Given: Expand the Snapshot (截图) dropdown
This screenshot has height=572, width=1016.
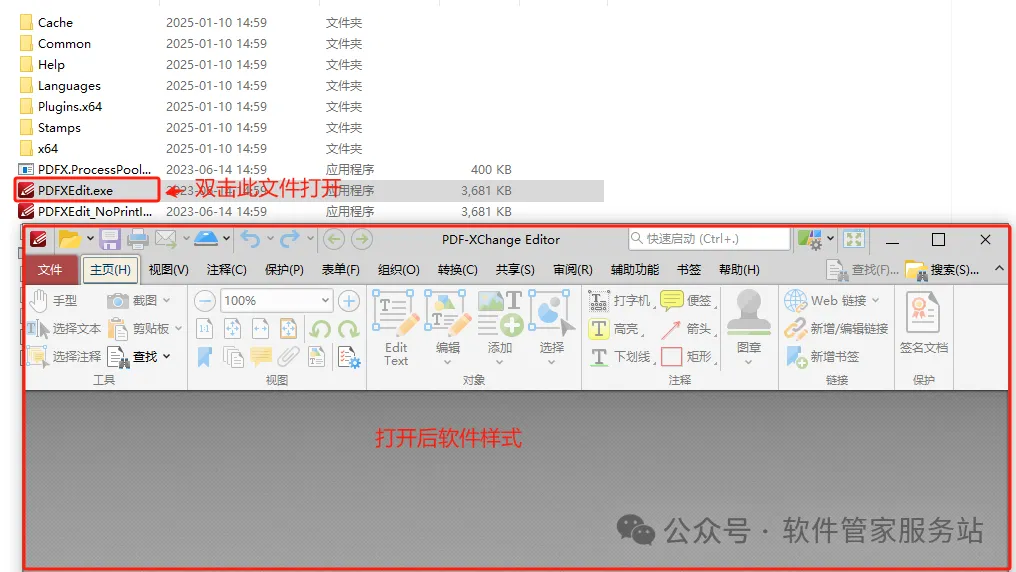Looking at the screenshot, I should tap(167, 301).
